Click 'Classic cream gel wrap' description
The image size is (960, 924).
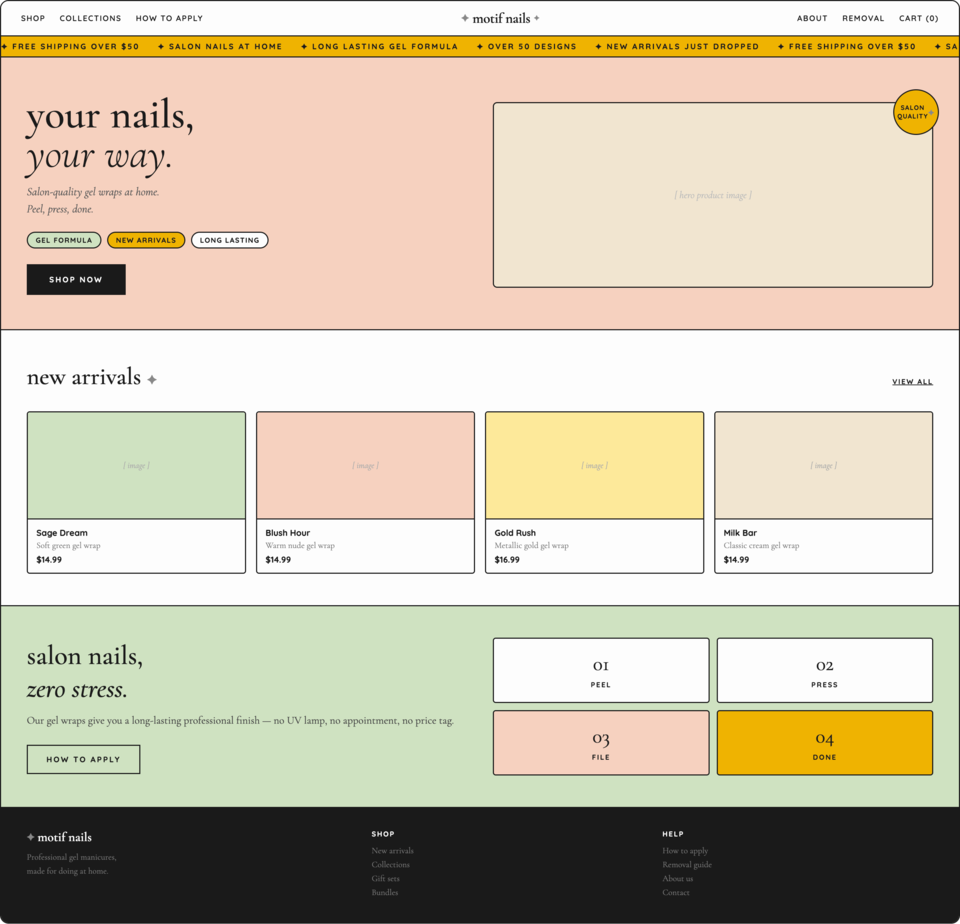coord(761,546)
